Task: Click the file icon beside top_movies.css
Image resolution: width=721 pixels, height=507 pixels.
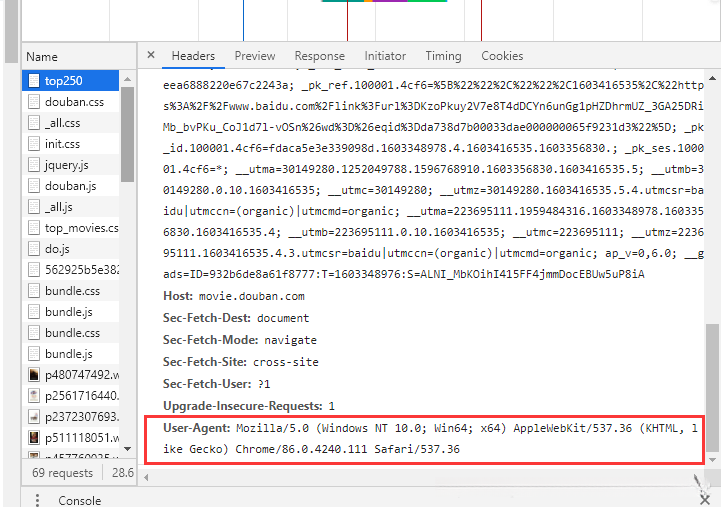Action: pos(34,228)
